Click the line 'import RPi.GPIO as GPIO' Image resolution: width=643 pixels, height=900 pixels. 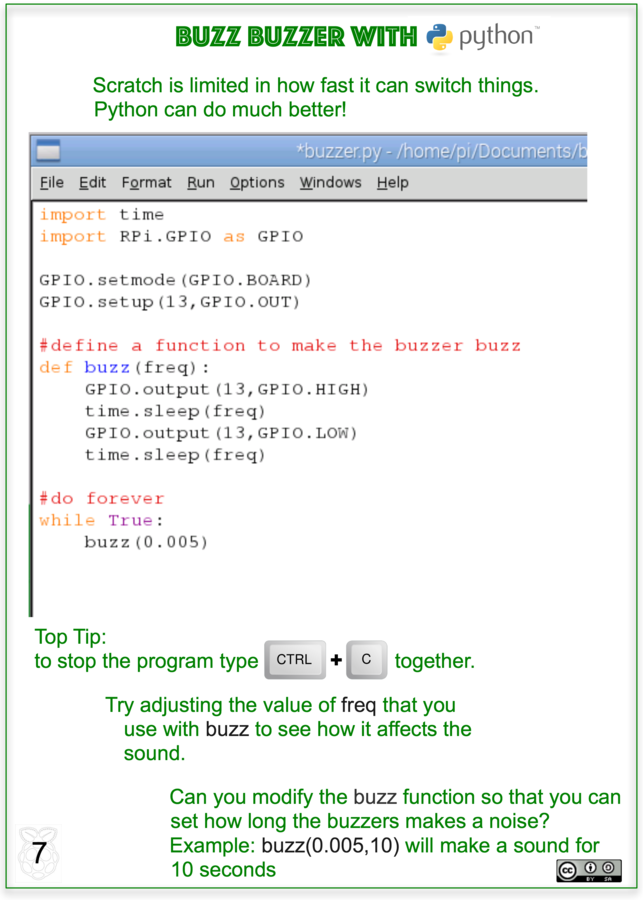point(171,236)
